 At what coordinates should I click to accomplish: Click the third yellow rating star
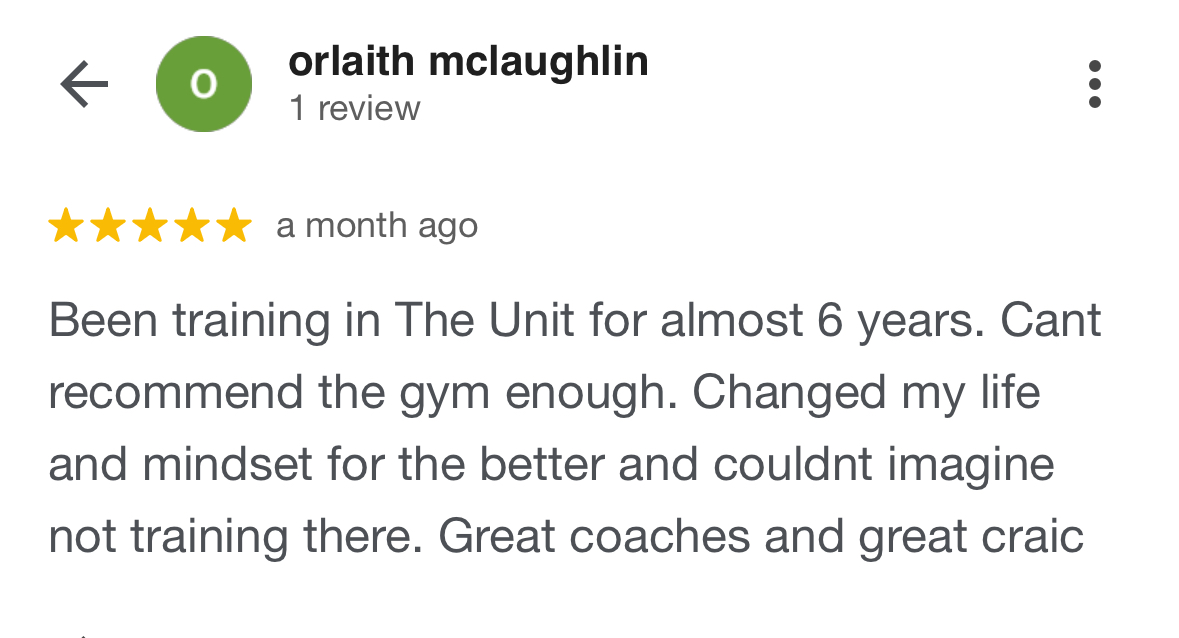click(x=150, y=225)
